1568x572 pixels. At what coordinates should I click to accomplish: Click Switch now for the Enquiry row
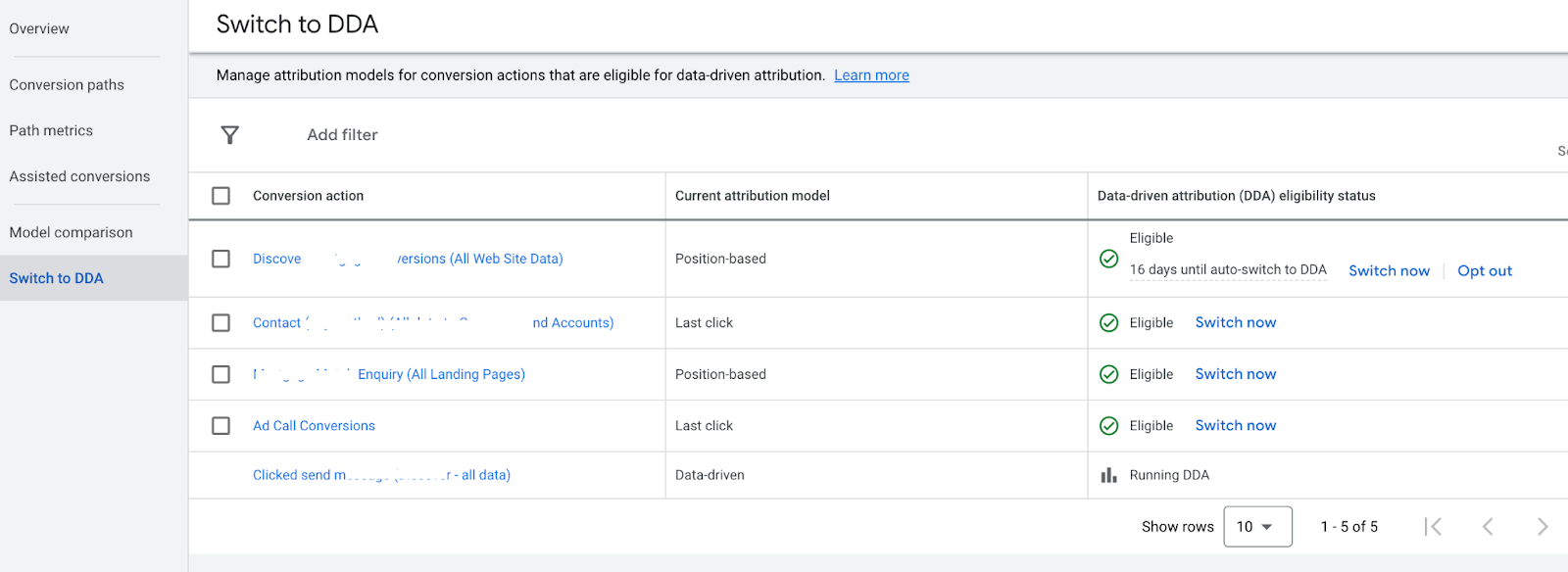pos(1236,374)
